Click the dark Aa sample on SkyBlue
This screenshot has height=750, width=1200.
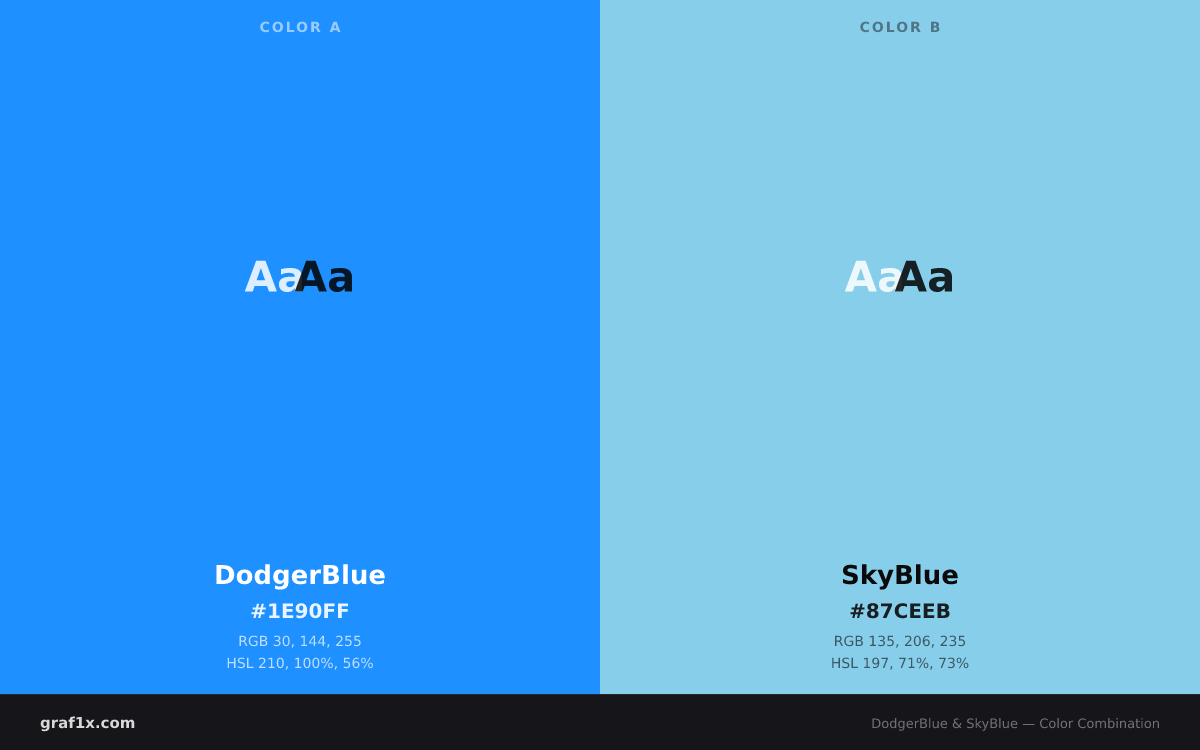pyautogui.click(x=925, y=277)
